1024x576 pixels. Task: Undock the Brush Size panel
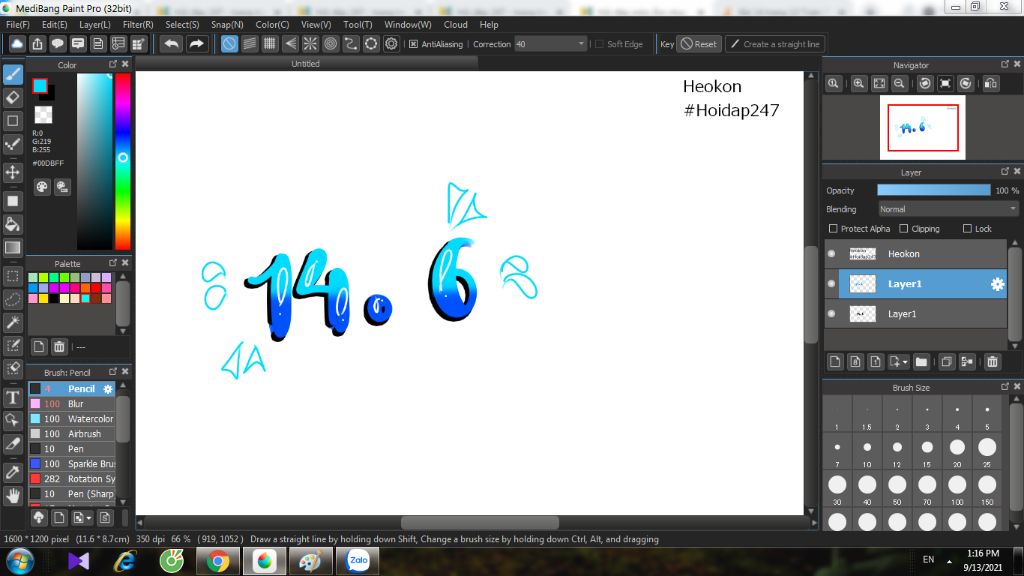click(x=1004, y=387)
